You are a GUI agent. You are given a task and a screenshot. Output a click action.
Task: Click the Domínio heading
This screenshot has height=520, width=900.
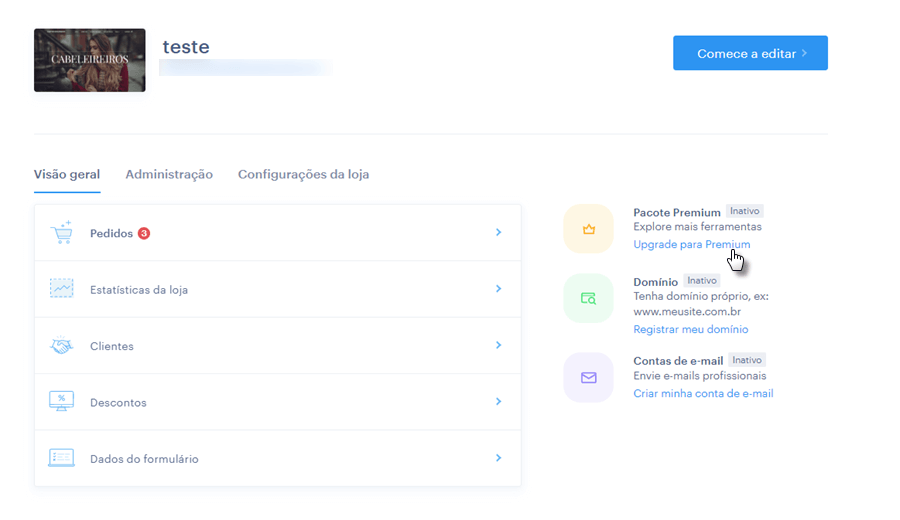655,282
